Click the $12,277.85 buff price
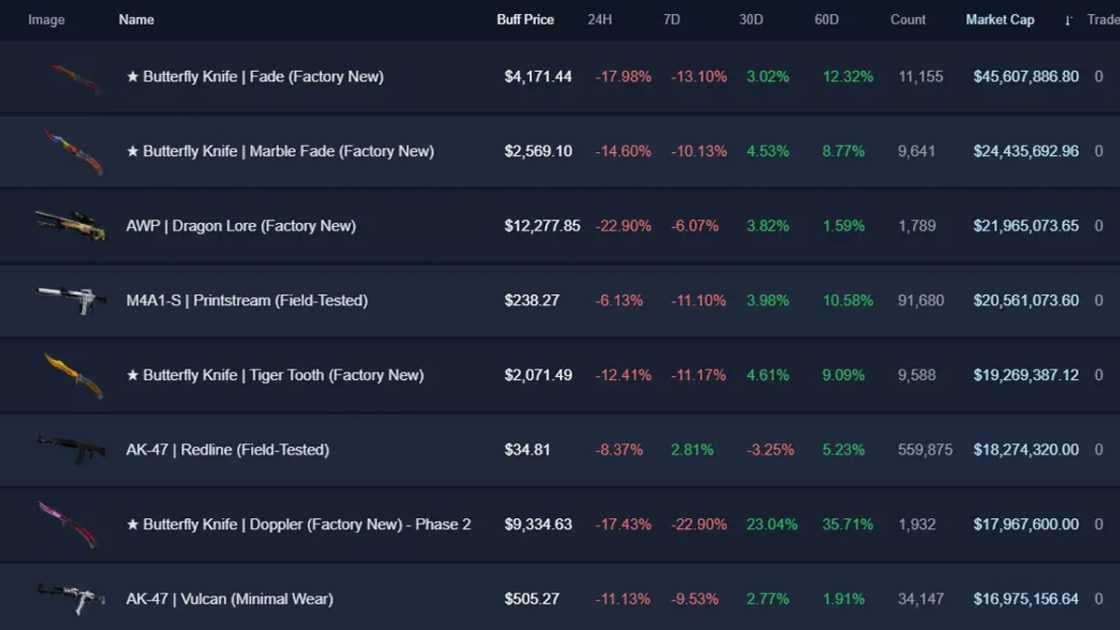This screenshot has height=630, width=1120. pos(542,226)
